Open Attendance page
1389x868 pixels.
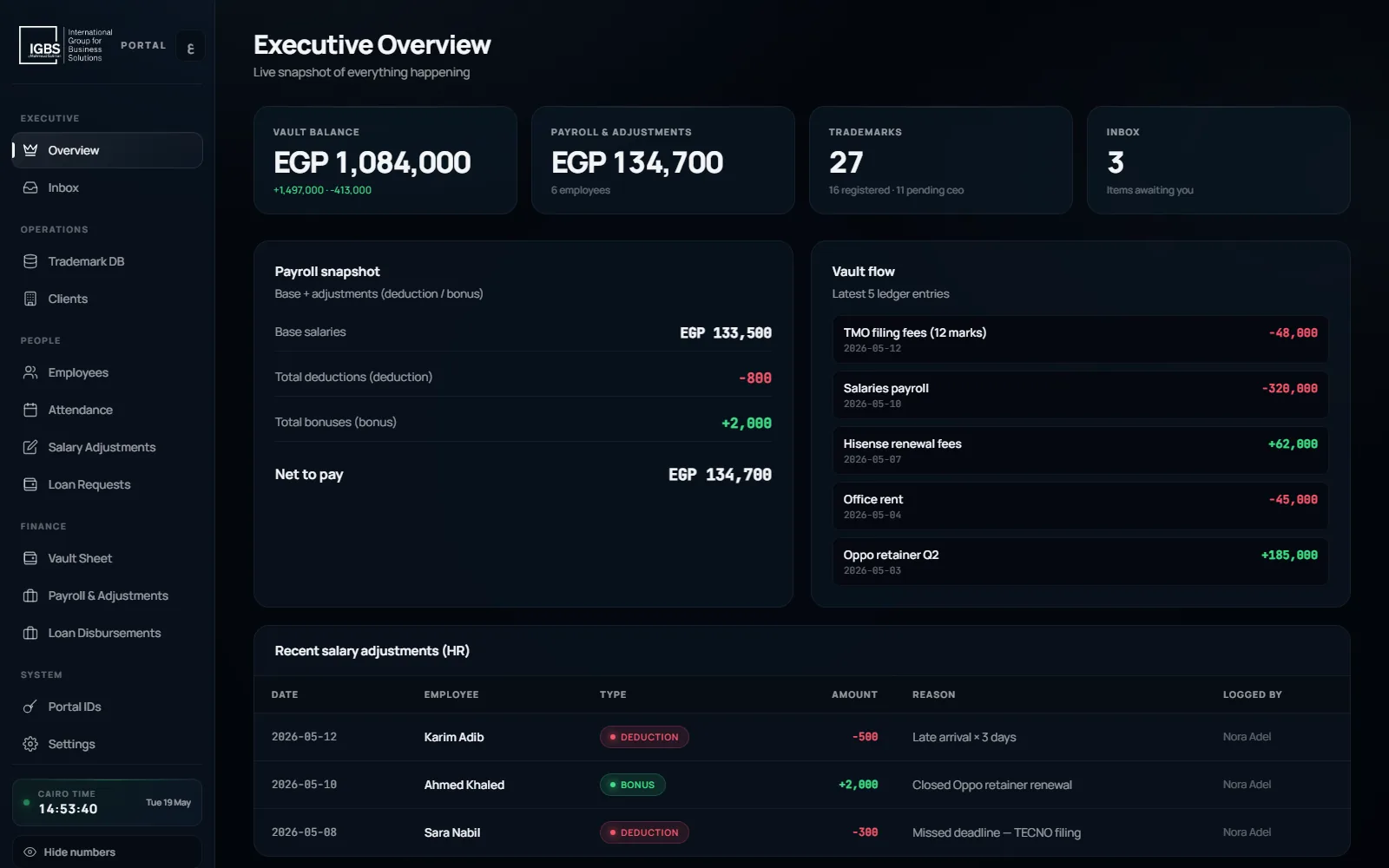point(108,410)
